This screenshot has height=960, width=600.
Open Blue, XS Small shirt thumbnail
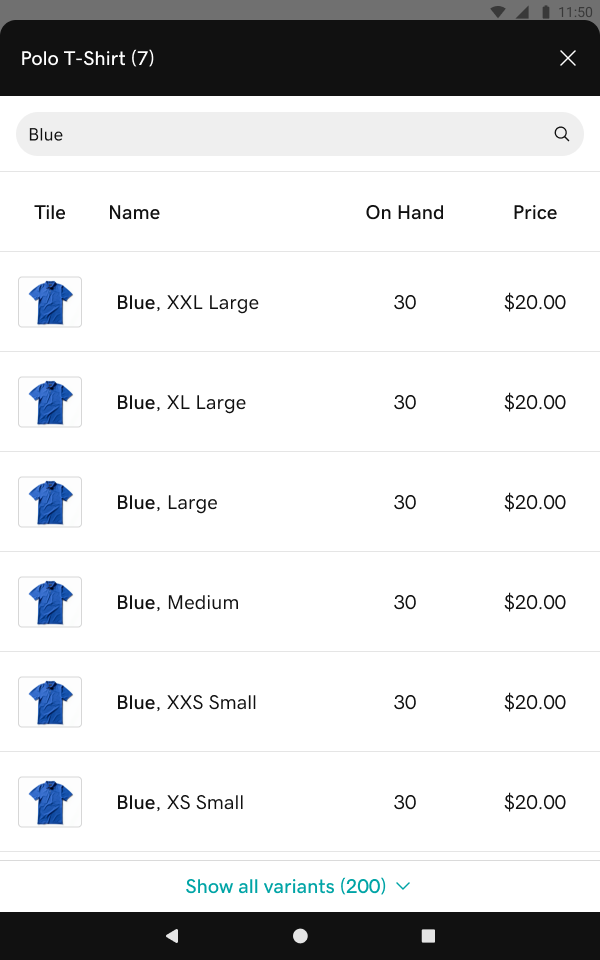(x=50, y=802)
